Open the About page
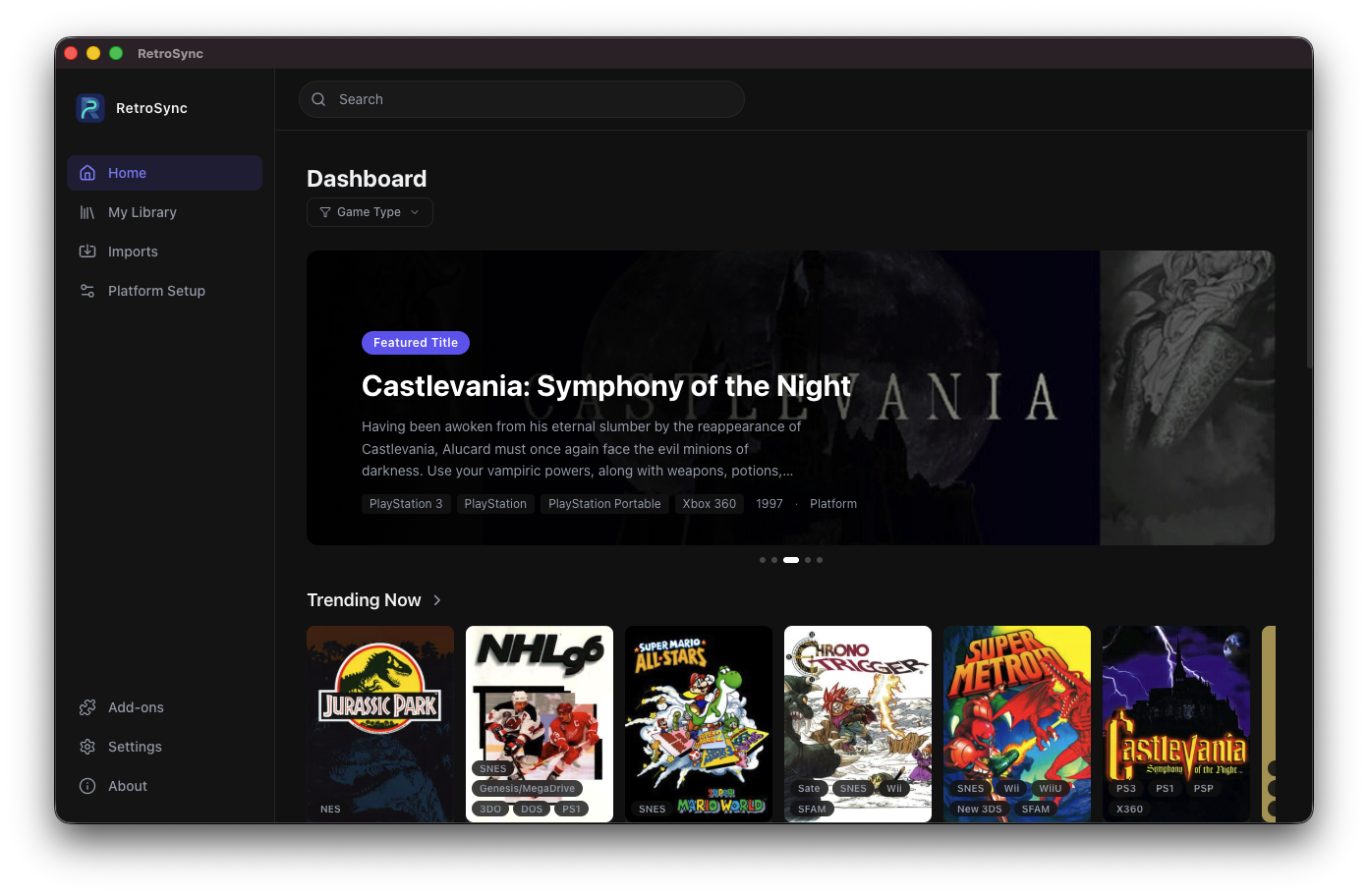This screenshot has width=1368, height=896. (x=164, y=786)
